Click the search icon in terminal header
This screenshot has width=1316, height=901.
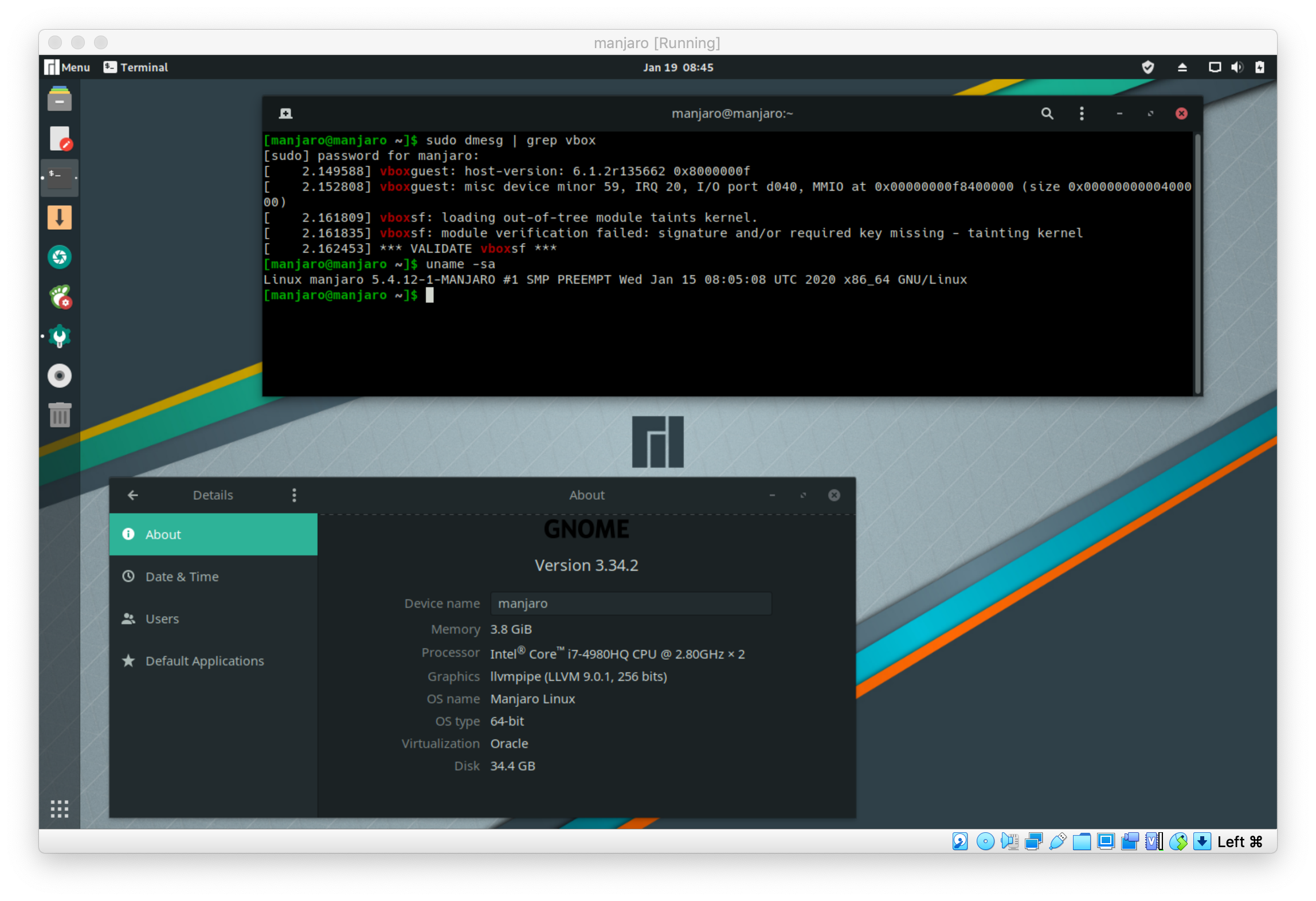click(x=1047, y=113)
